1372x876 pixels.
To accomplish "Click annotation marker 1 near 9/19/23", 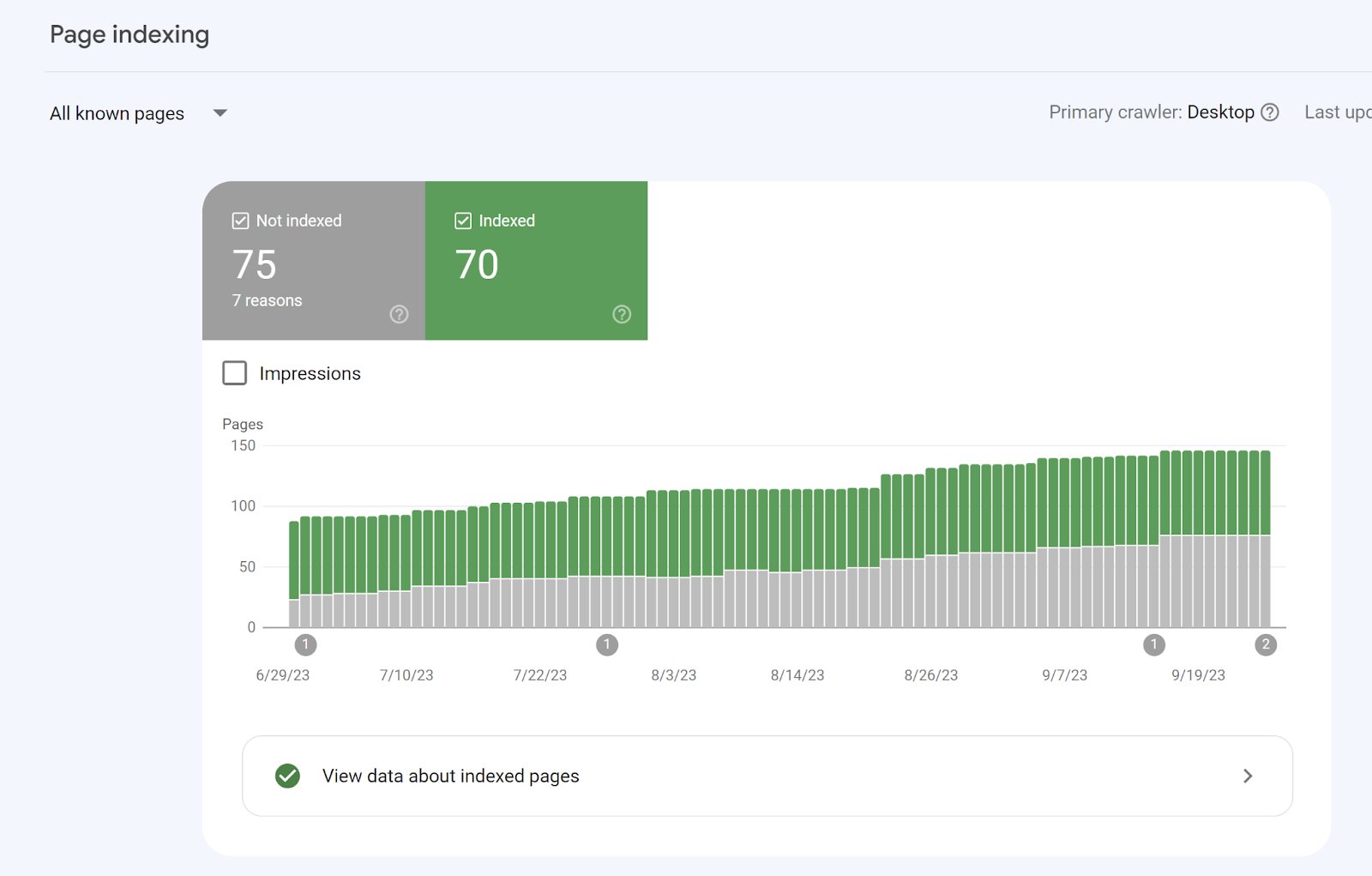I will click(1154, 644).
